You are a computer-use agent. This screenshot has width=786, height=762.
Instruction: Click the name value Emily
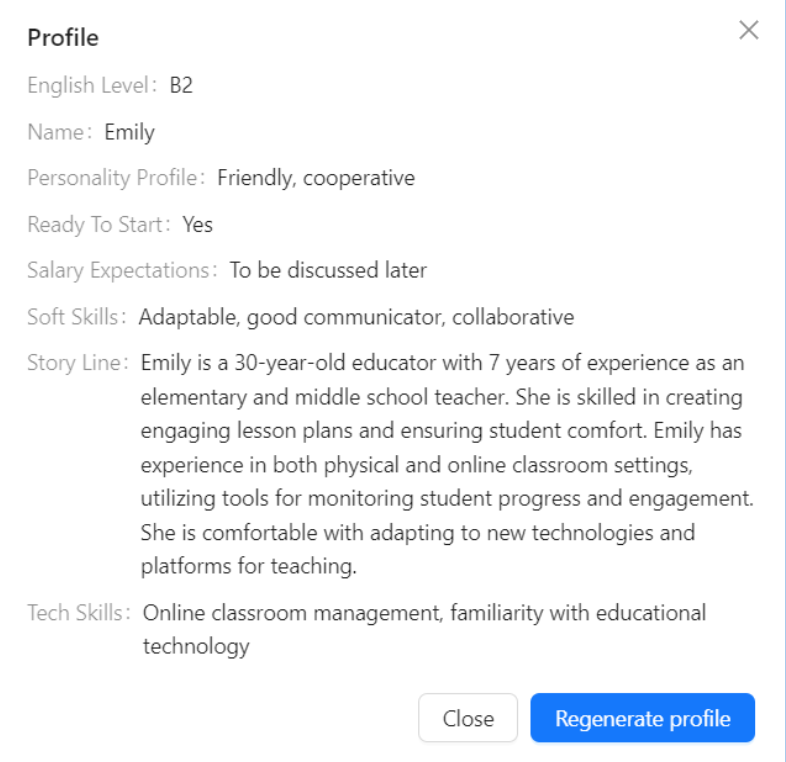129,132
